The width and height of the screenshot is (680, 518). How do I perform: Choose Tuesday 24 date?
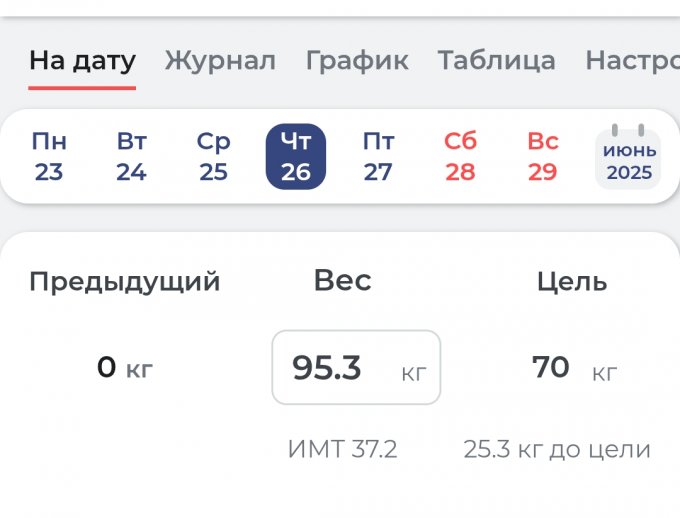(x=131, y=157)
